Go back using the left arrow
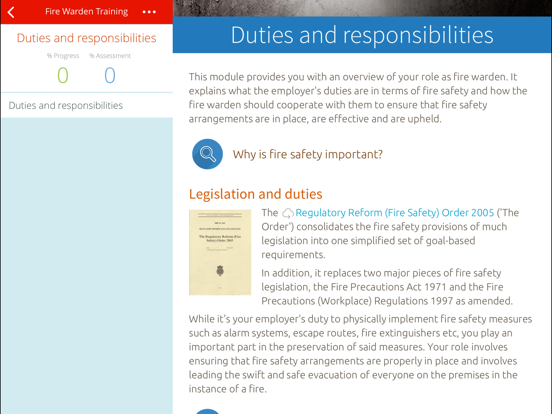 pos(11,12)
